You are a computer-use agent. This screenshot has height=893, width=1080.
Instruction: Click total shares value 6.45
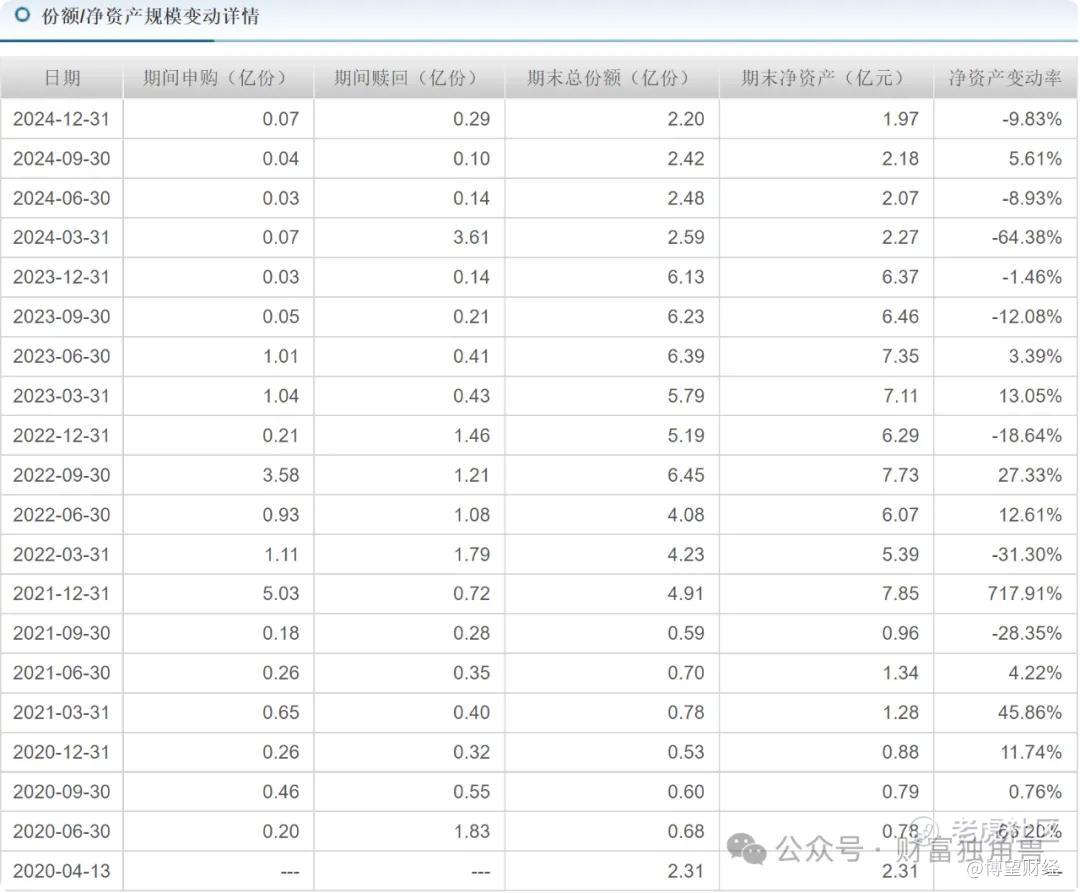tap(686, 475)
